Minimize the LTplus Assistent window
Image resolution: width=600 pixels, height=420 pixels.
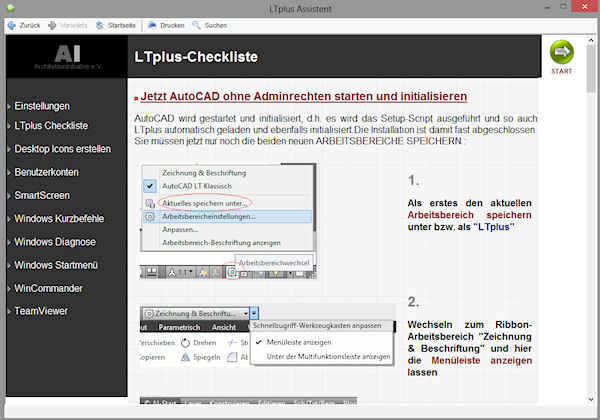[547, 7]
